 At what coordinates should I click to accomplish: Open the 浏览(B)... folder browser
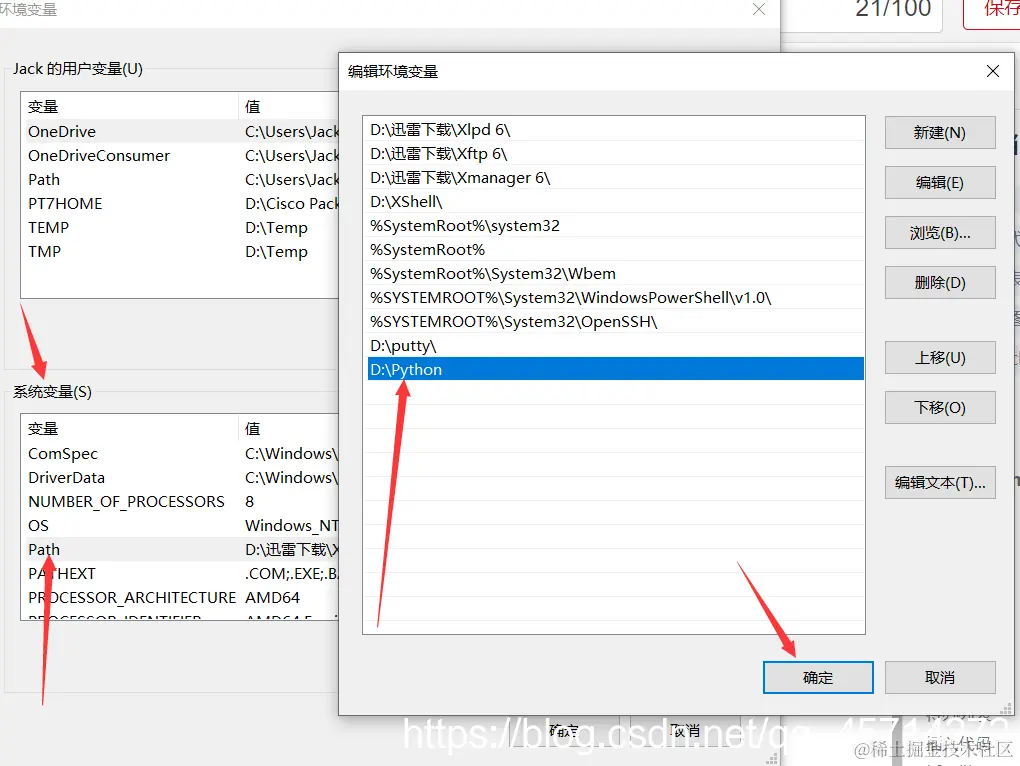click(x=939, y=233)
